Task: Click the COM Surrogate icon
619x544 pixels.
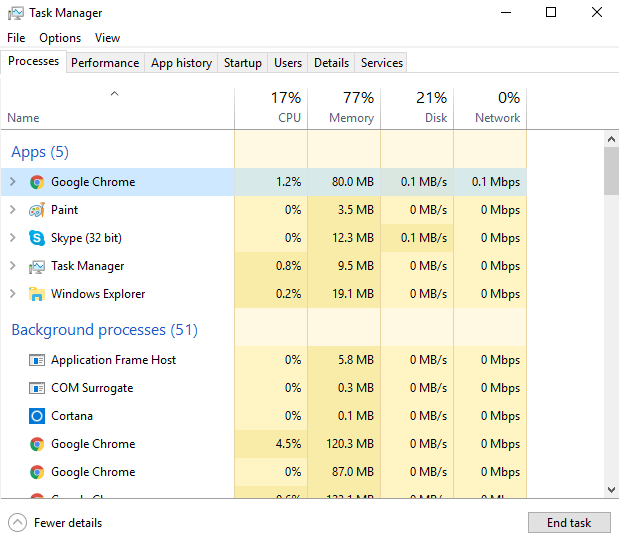Action: (37, 388)
